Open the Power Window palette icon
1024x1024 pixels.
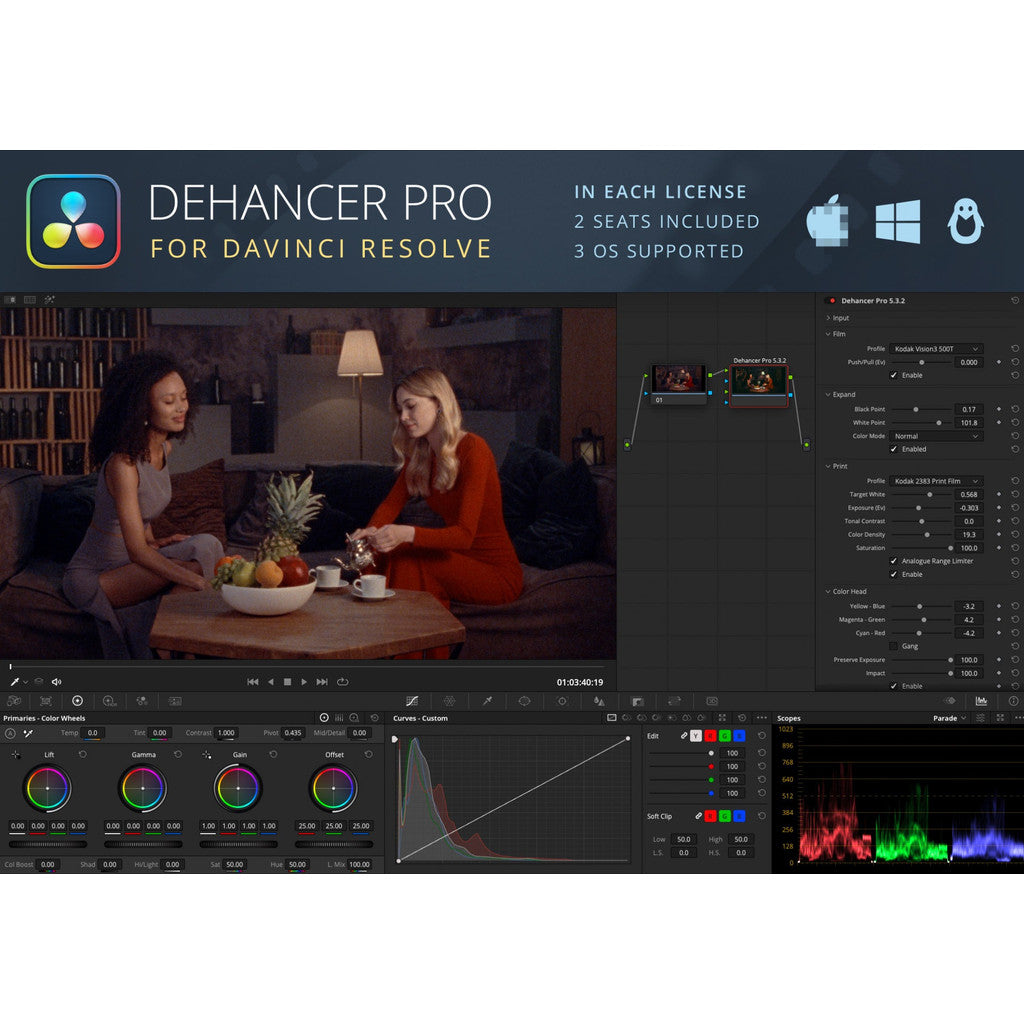[x=524, y=701]
